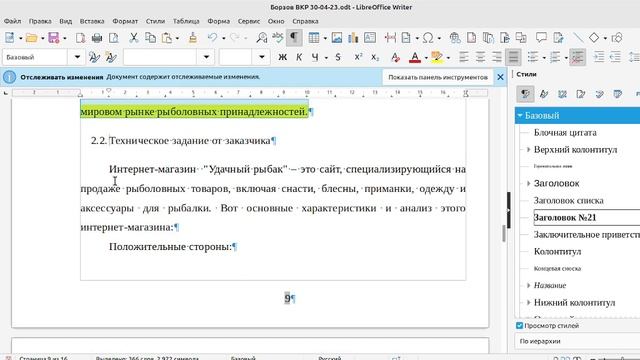Insert a table using toolbar icon
This screenshot has width=640, height=360.
[313, 38]
